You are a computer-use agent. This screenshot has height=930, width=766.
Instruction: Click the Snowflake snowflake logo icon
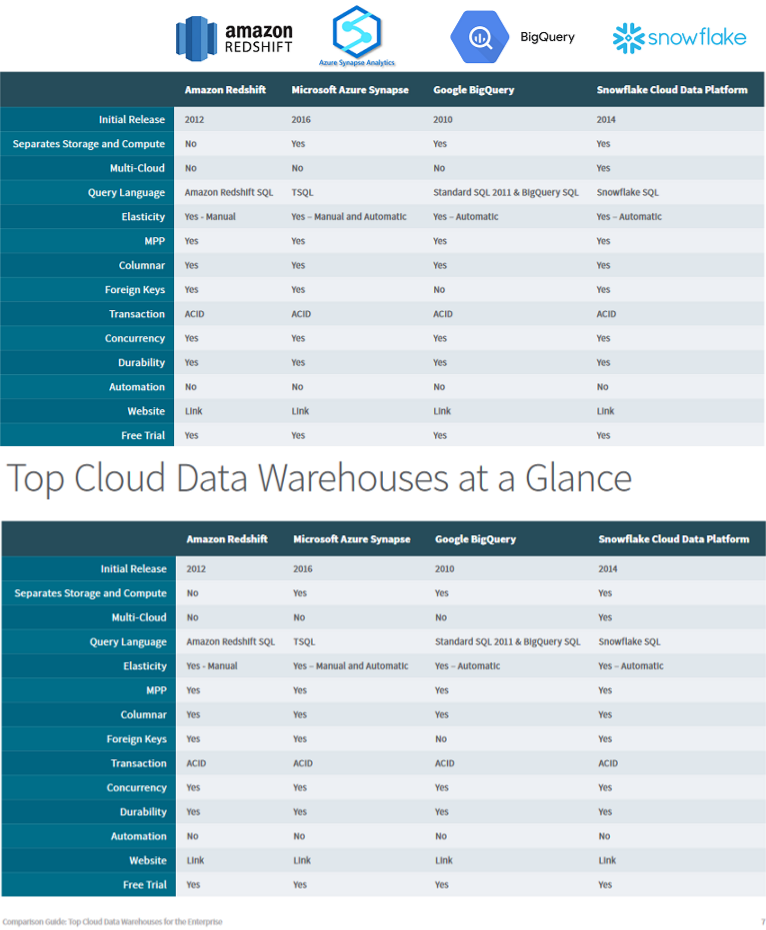[x=627, y=38]
